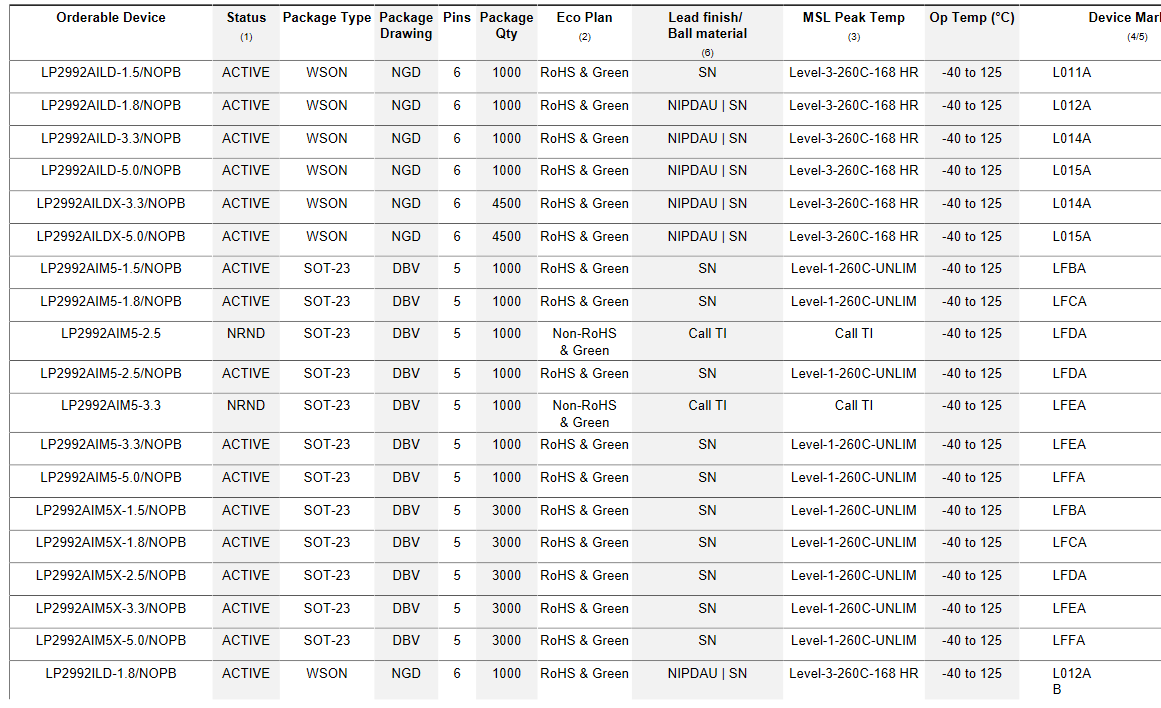Screen dimensions: 1161x708
Task: Select "Level-3-260C-168 HR" for LP2992AILD-5.0/NOPB
Action: pos(854,170)
